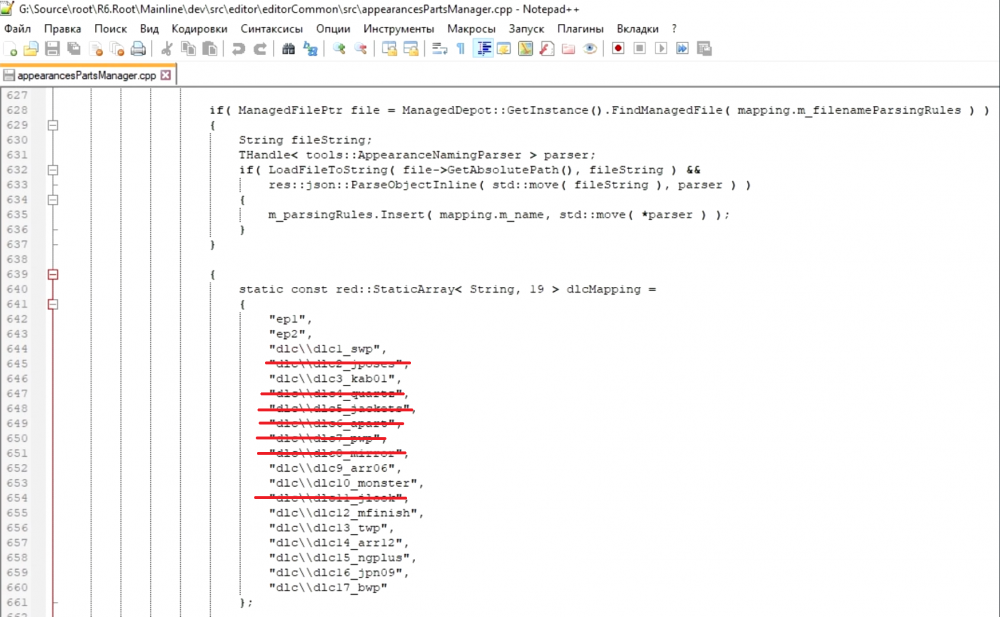This screenshot has height=617, width=1000.
Task: Toggle the Indent Guide toolbar button
Action: [x=483, y=48]
